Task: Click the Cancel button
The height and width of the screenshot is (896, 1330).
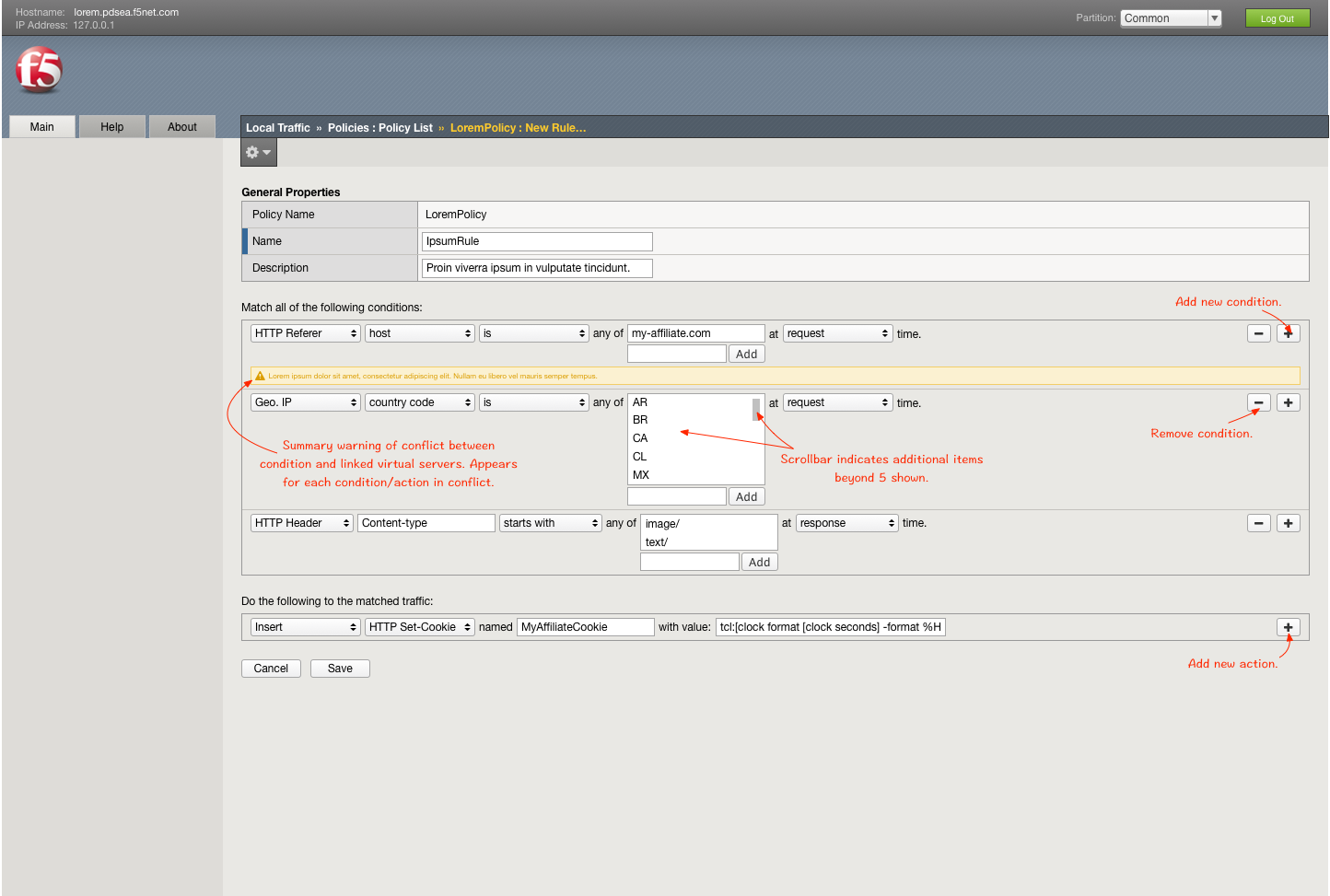Action: click(271, 669)
